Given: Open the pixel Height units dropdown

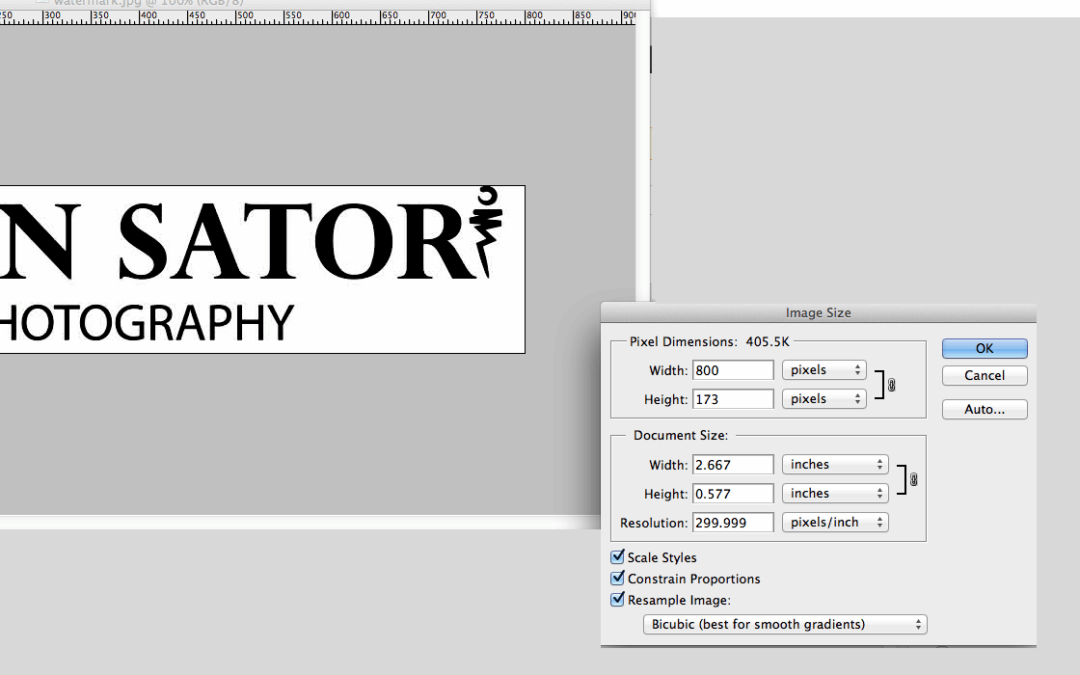Looking at the screenshot, I should tap(824, 399).
